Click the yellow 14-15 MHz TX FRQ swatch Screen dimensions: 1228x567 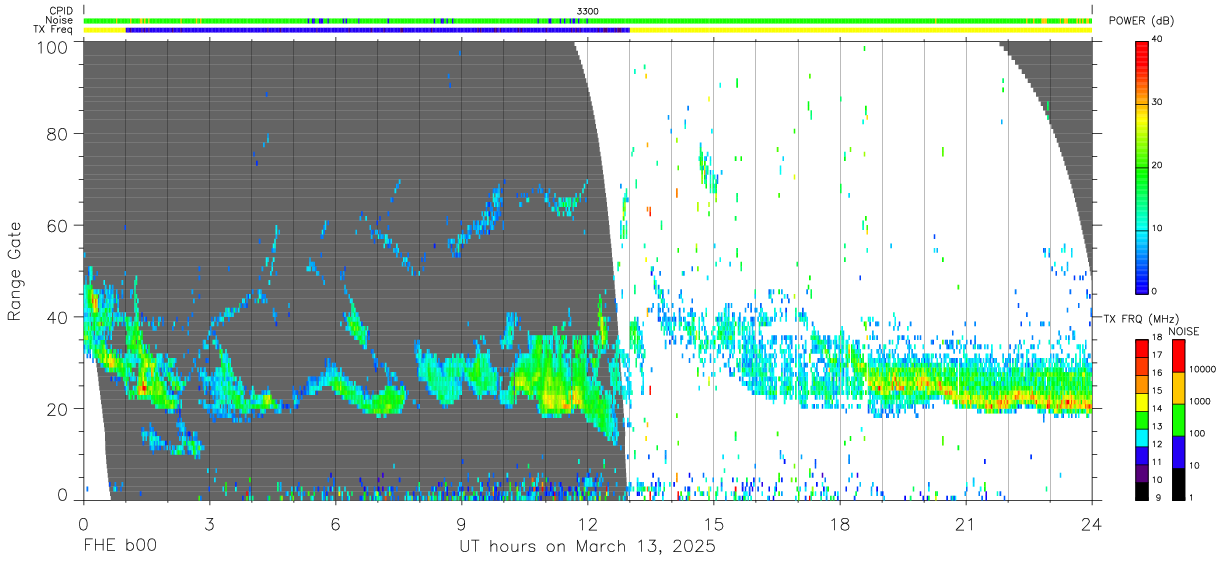(1141, 401)
